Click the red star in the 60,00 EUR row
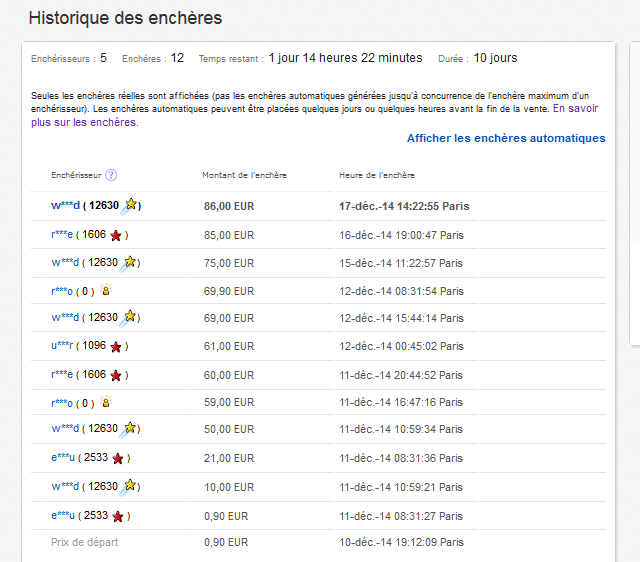The width and height of the screenshot is (640, 562). pos(116,375)
